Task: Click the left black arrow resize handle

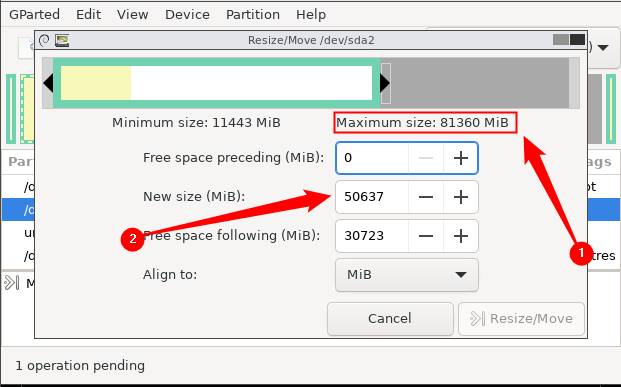Action: pyautogui.click(x=48, y=83)
